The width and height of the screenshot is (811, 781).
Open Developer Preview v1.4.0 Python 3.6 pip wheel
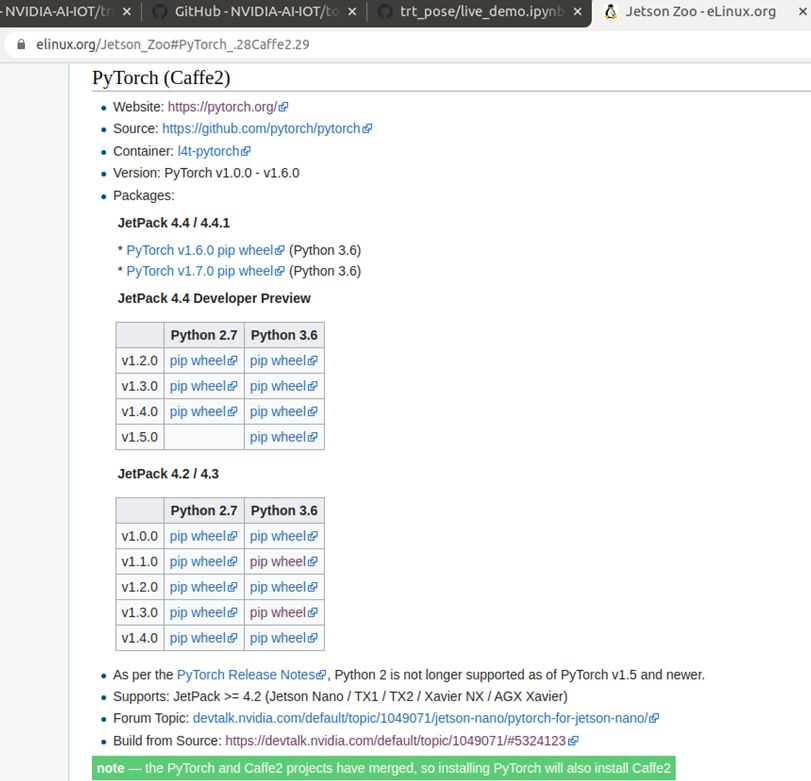[x=278, y=411]
